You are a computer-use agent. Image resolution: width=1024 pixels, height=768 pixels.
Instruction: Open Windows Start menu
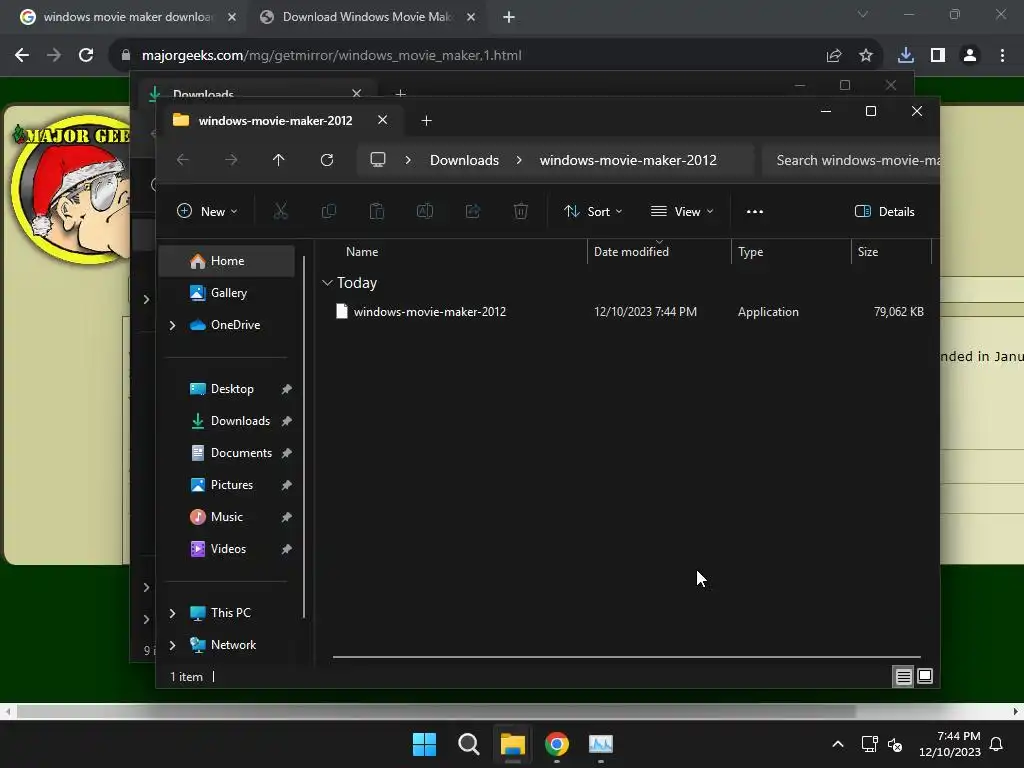(424, 744)
